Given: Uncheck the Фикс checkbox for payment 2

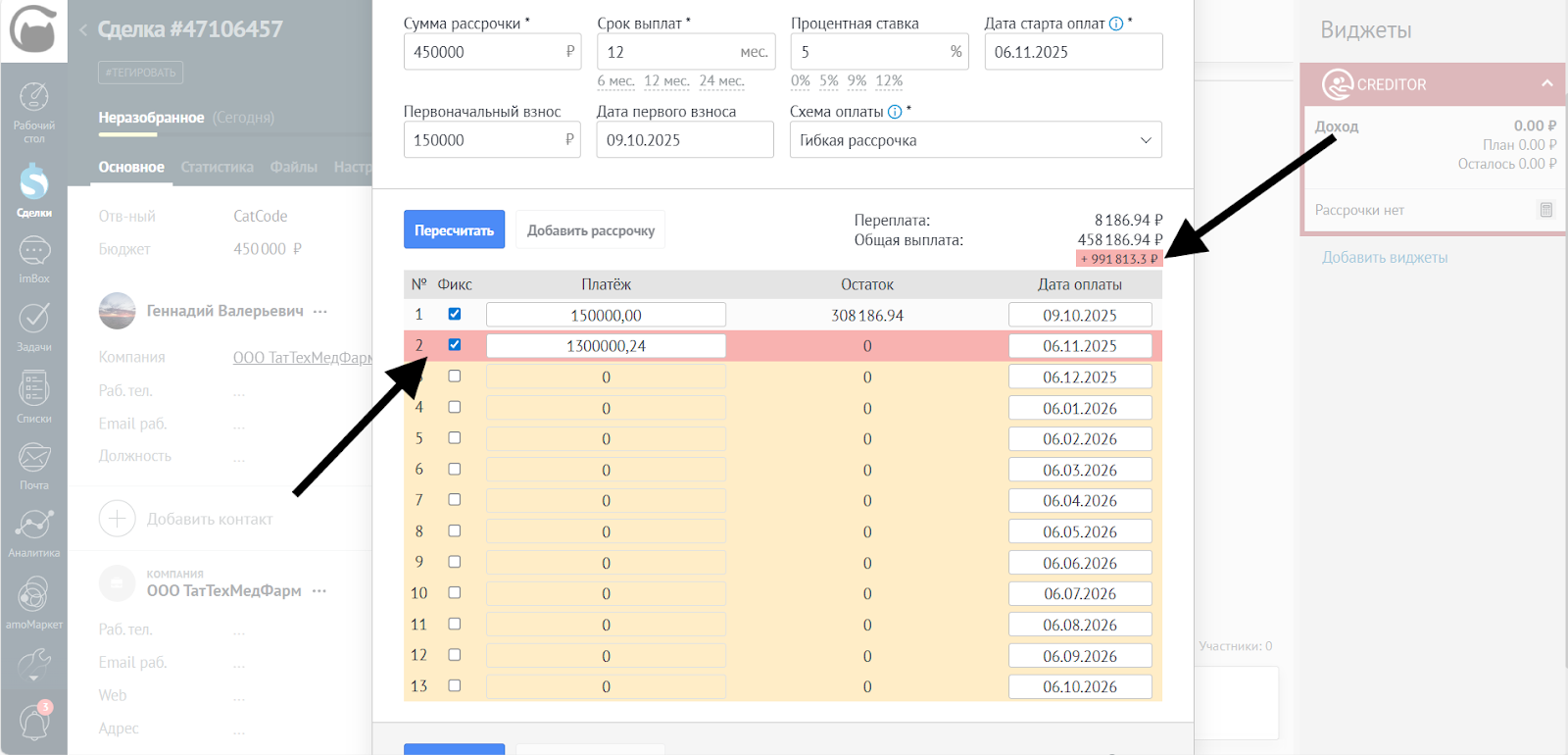Looking at the screenshot, I should pos(455,345).
